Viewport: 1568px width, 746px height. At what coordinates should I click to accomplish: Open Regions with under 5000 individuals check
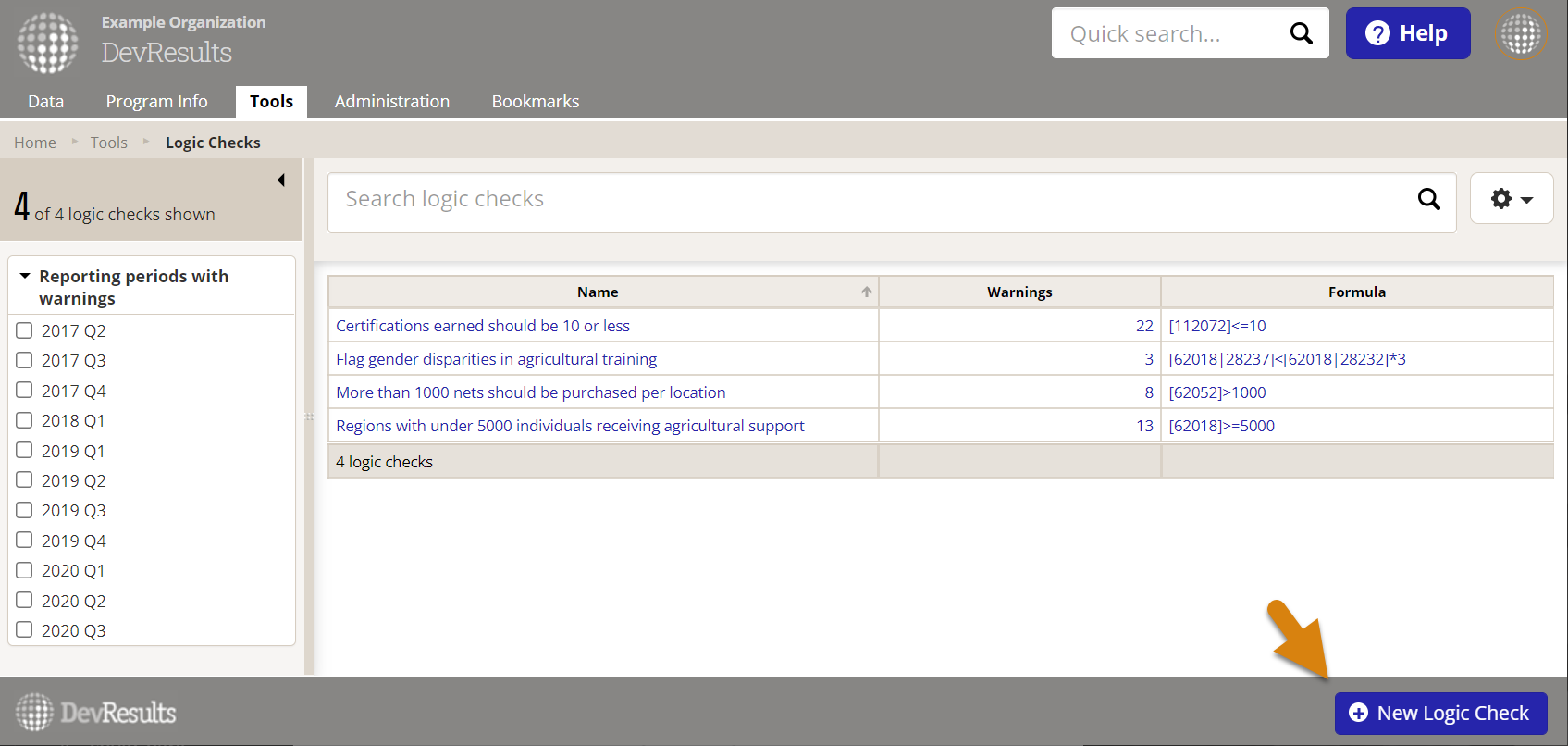tap(570, 426)
